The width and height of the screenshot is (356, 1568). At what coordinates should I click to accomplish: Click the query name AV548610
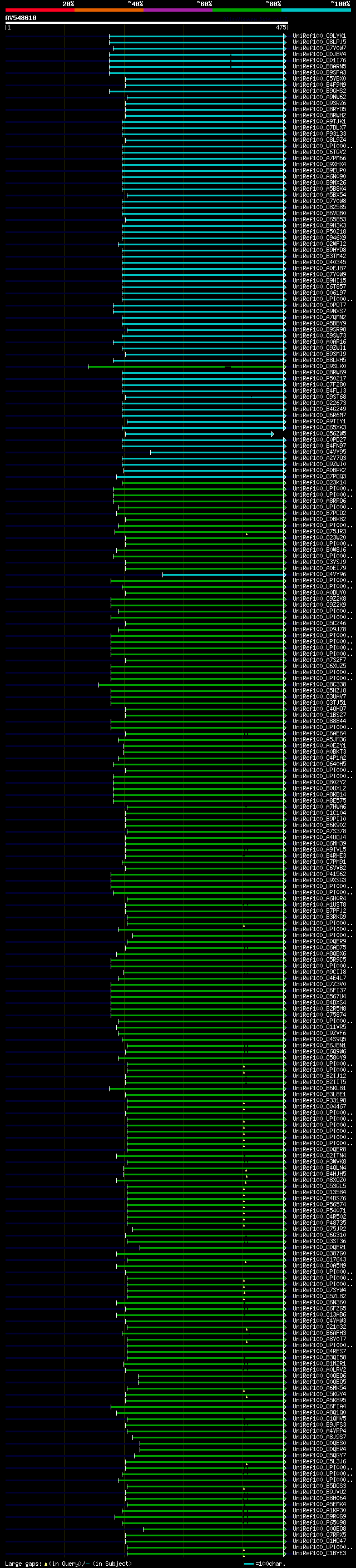coord(21,18)
